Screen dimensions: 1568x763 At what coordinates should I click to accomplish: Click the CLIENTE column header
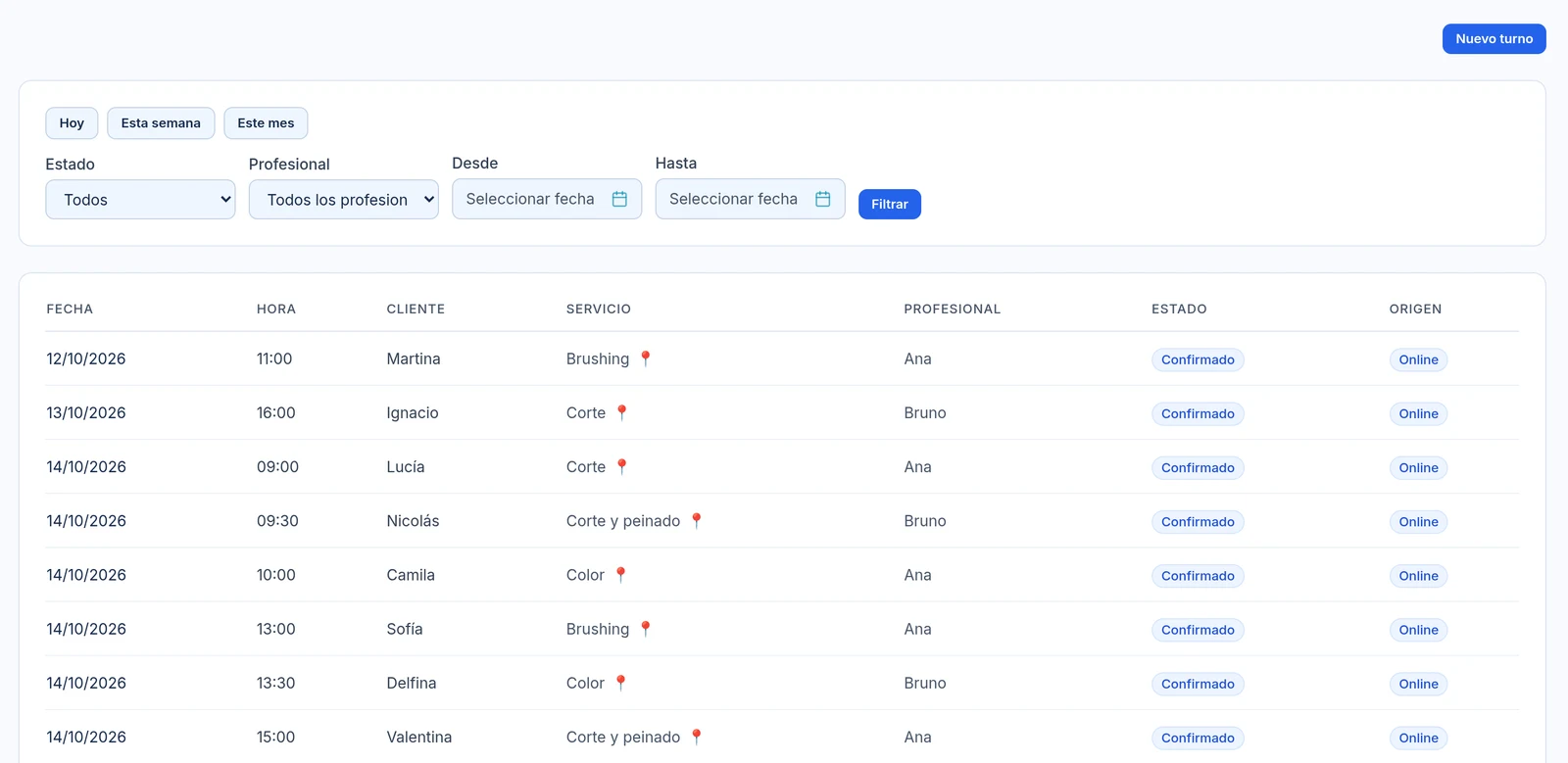(x=416, y=309)
